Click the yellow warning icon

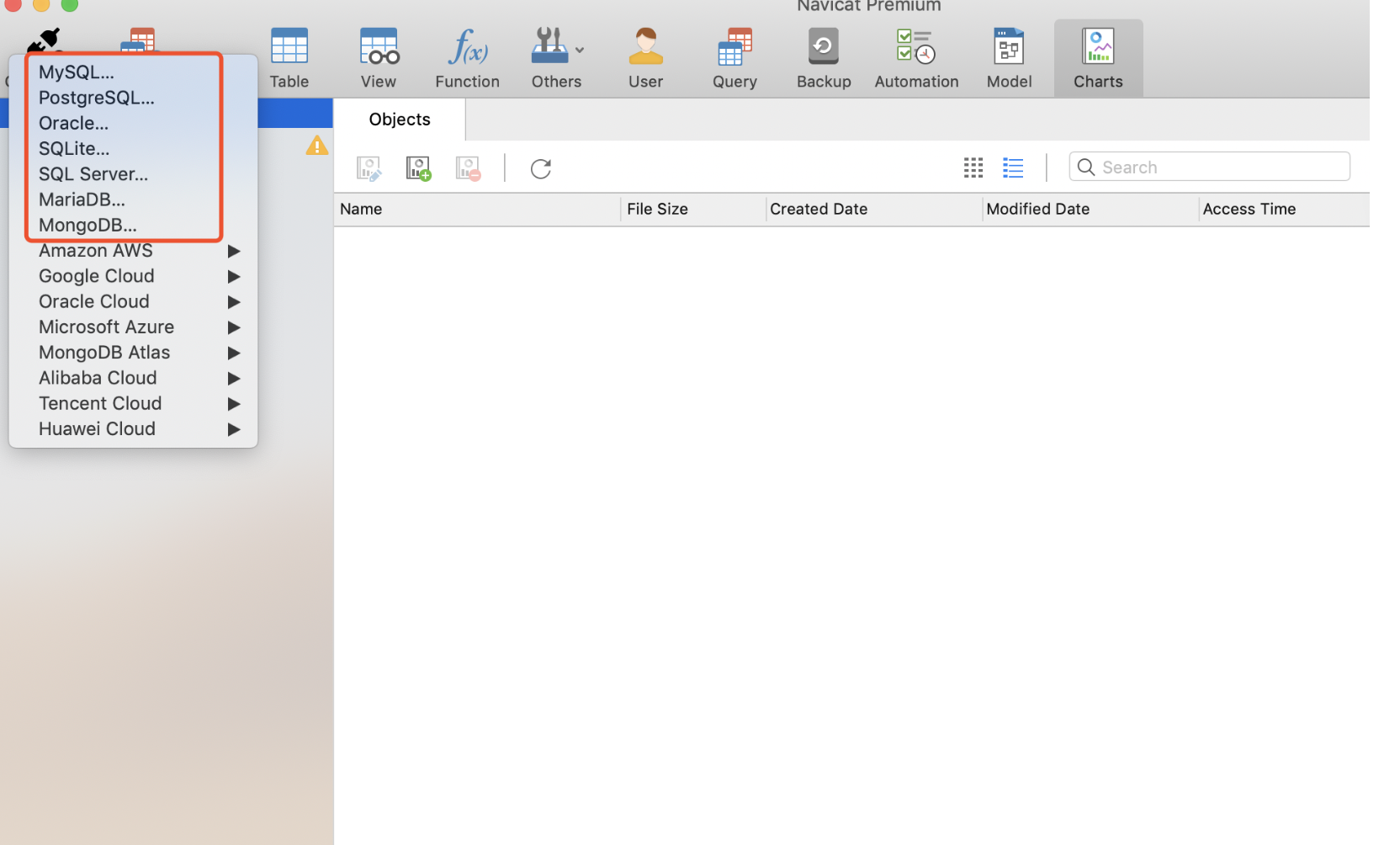(316, 146)
